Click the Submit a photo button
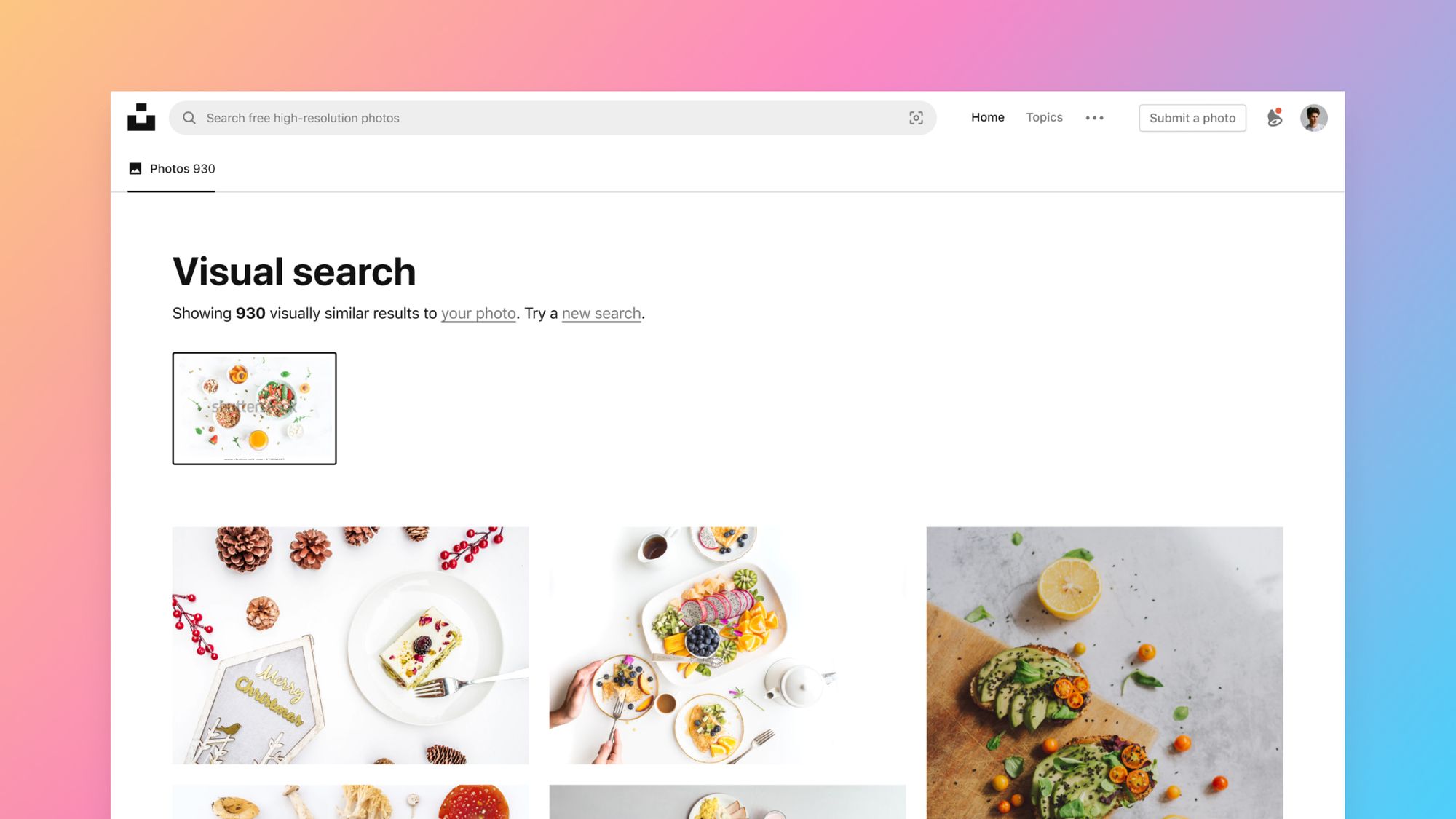This screenshot has width=1456, height=819. pyautogui.click(x=1192, y=118)
